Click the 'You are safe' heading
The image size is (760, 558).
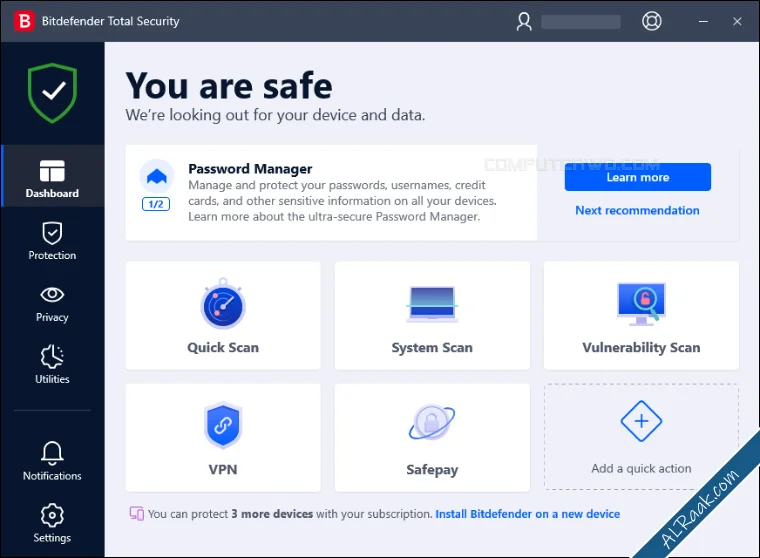click(x=229, y=86)
